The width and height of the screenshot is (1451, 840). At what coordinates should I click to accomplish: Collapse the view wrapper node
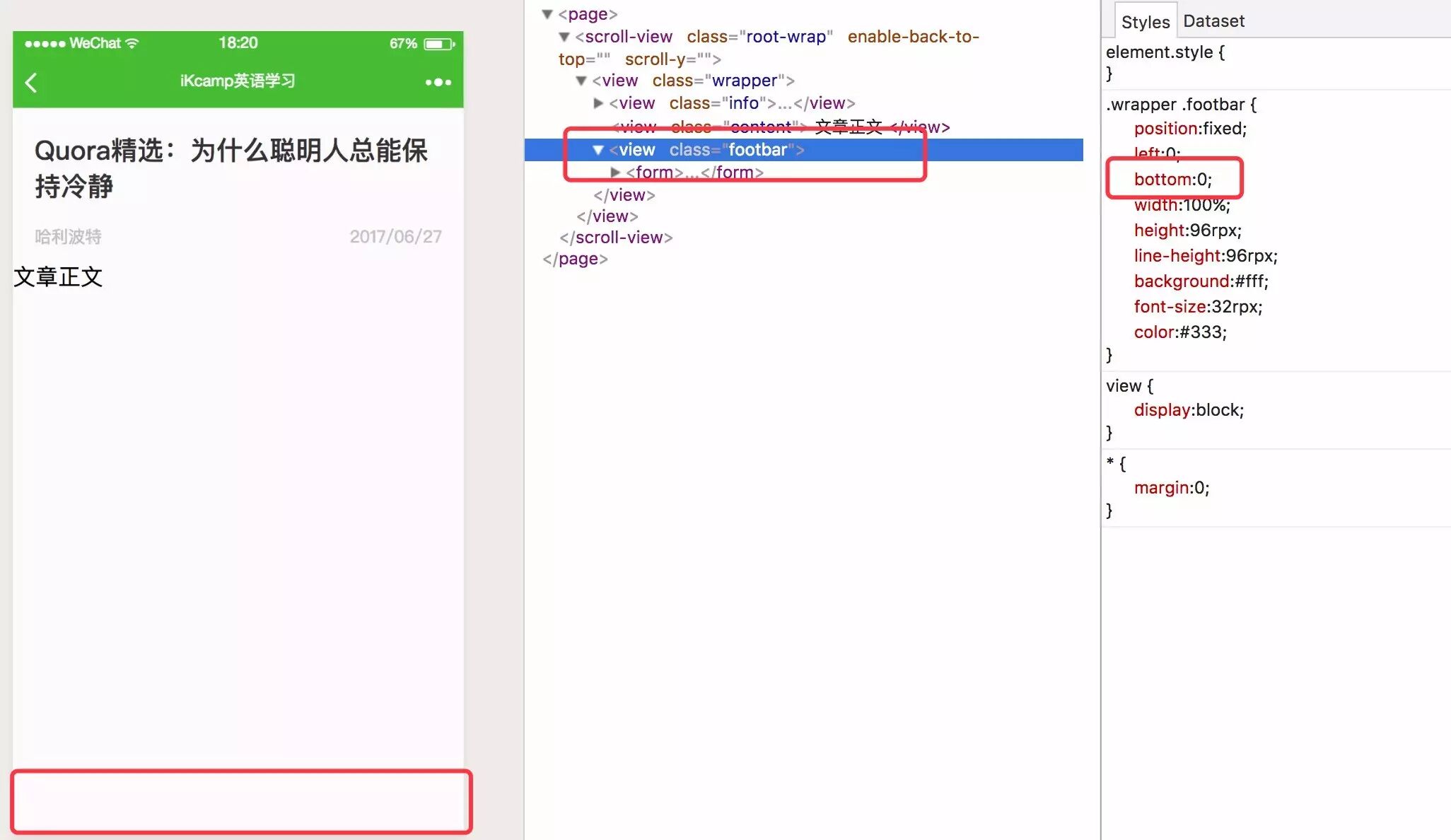pos(581,81)
